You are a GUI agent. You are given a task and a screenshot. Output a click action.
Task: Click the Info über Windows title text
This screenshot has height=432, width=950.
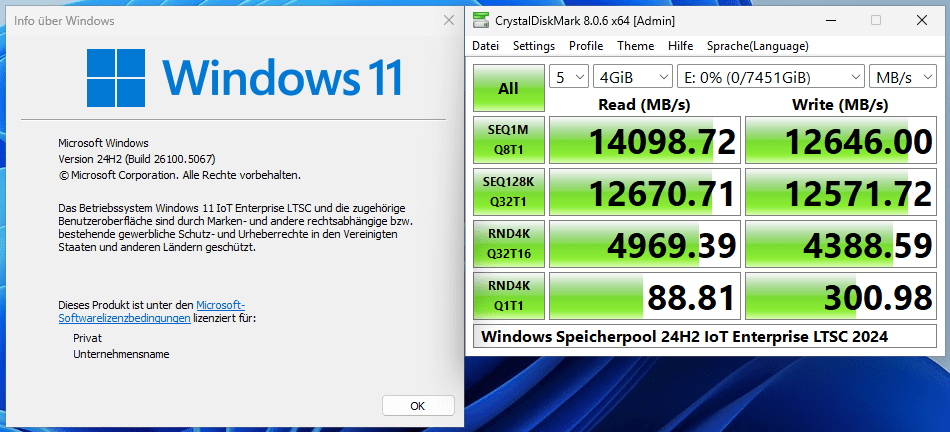[x=64, y=21]
